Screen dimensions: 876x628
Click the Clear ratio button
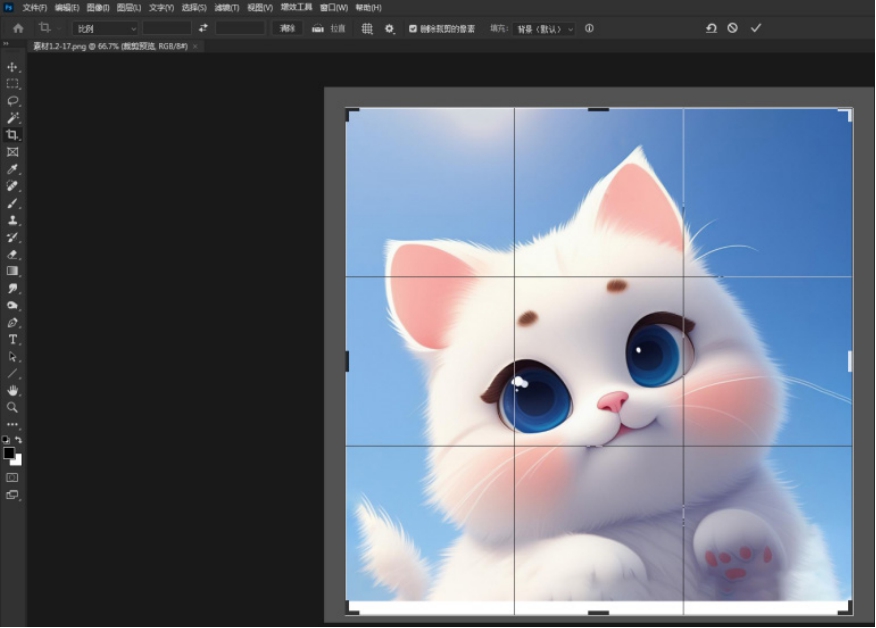[288, 29]
